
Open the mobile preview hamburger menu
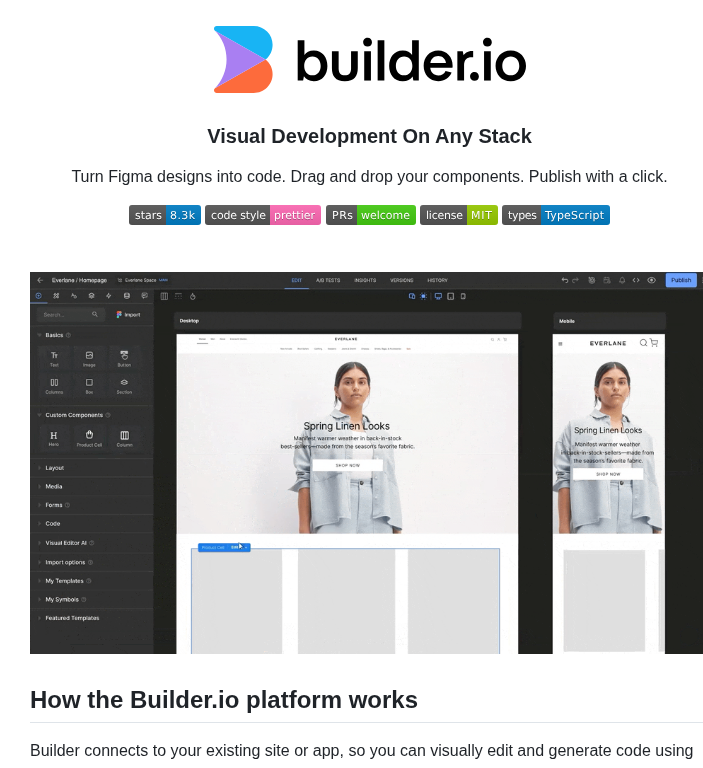point(560,344)
